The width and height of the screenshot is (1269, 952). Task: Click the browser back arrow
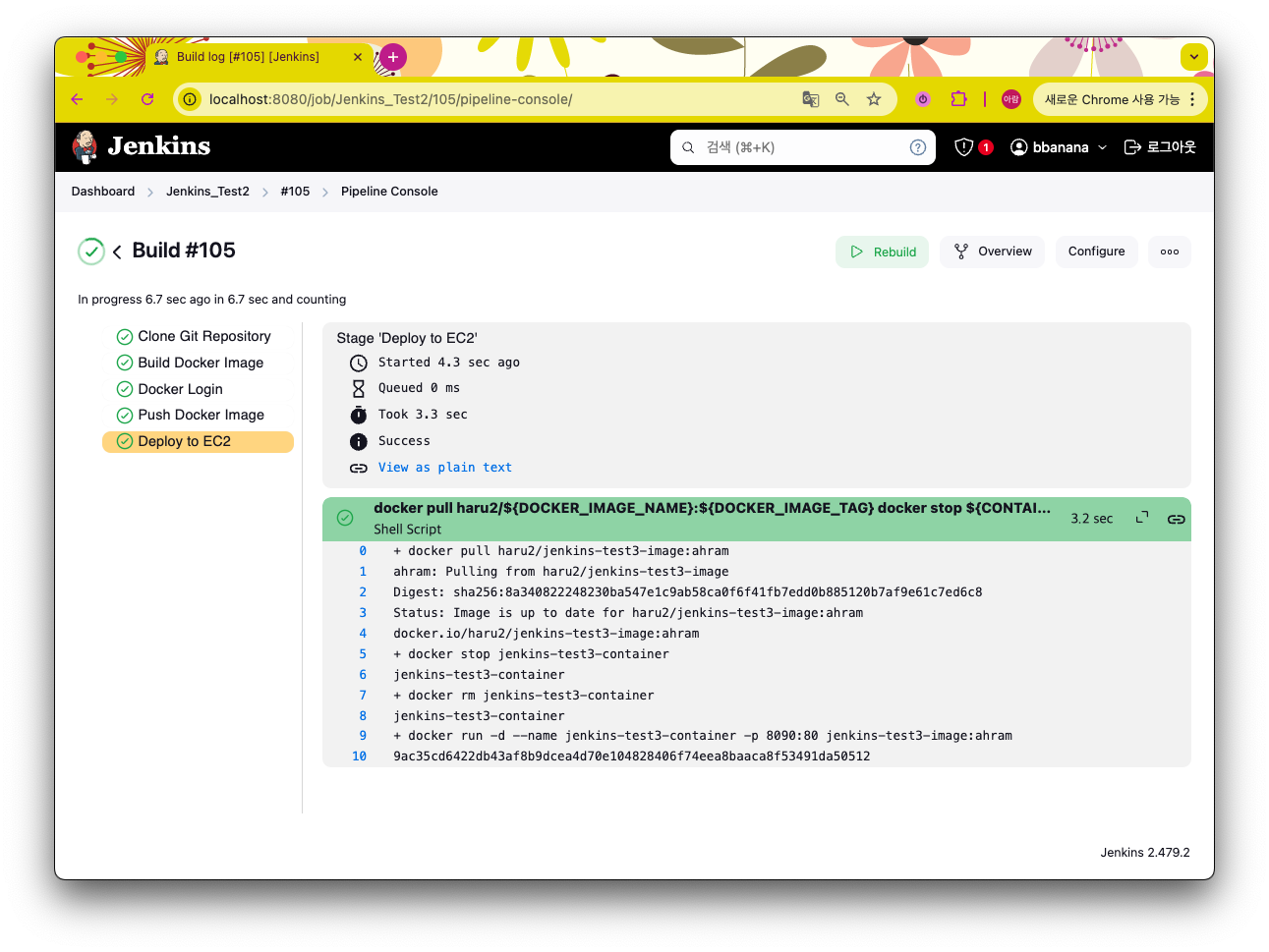(77, 99)
